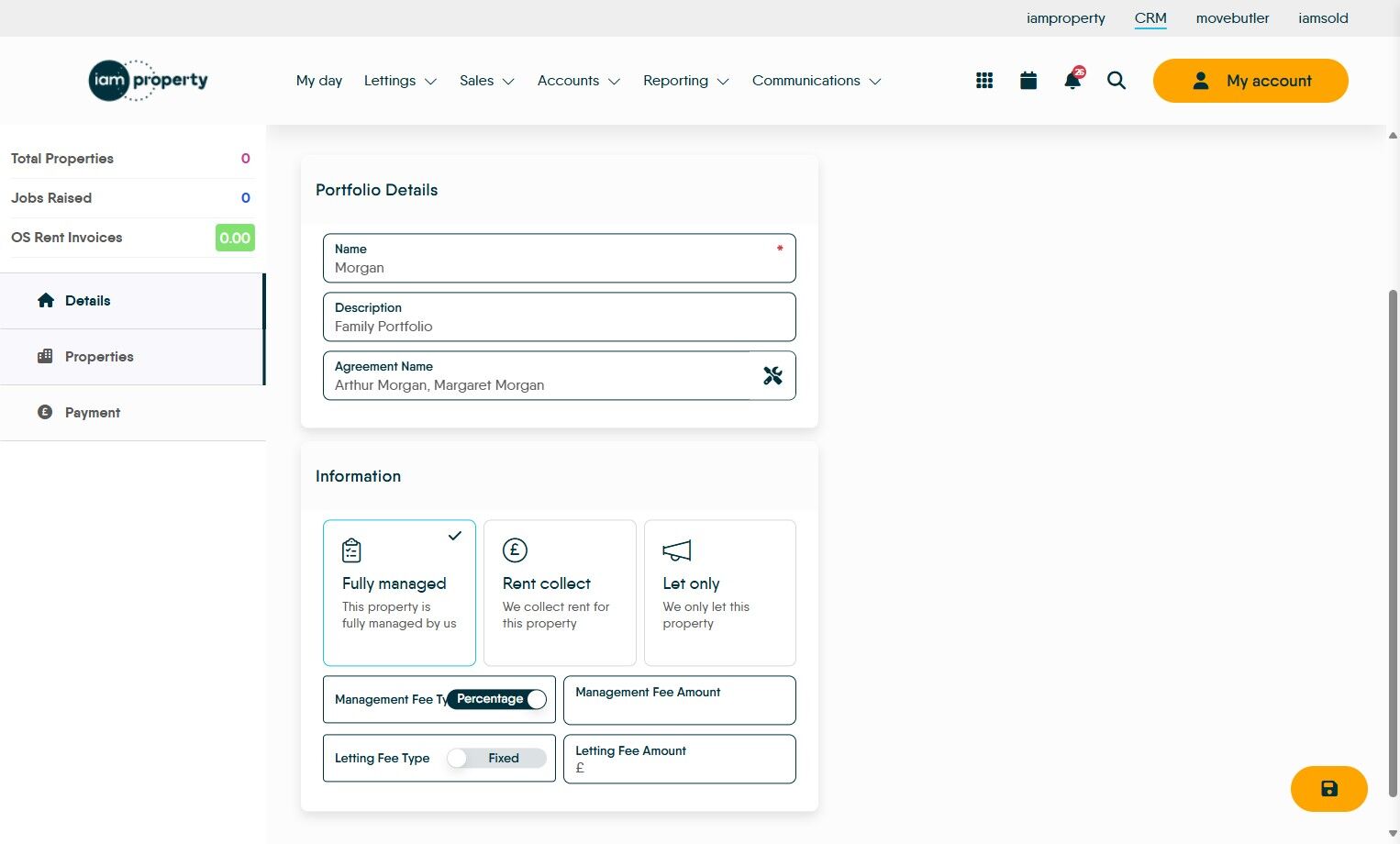Open the My day menu item
The width and height of the screenshot is (1400, 844).
pyautogui.click(x=319, y=81)
